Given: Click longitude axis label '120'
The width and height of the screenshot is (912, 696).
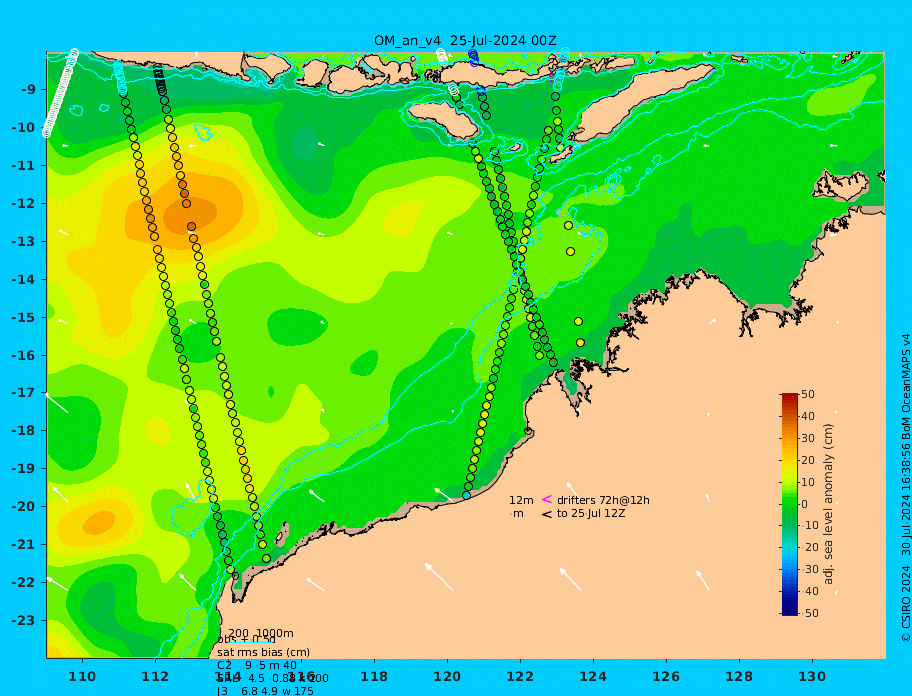Looking at the screenshot, I should (447, 677).
